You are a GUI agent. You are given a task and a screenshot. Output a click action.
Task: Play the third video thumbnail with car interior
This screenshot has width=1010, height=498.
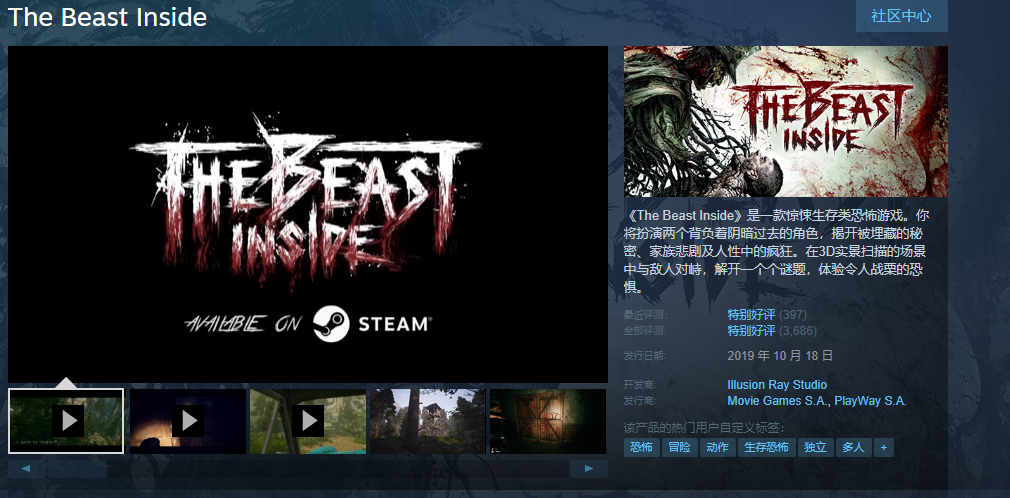[307, 421]
